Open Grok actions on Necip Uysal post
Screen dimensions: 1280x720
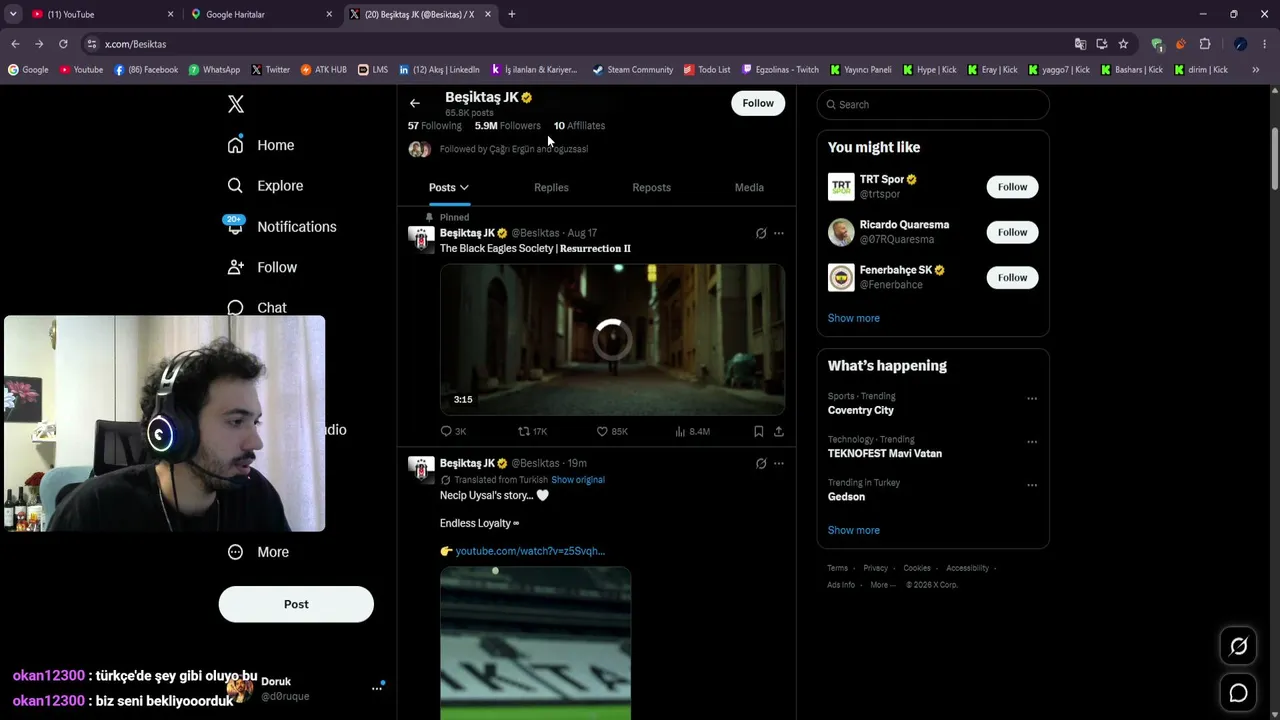click(761, 464)
